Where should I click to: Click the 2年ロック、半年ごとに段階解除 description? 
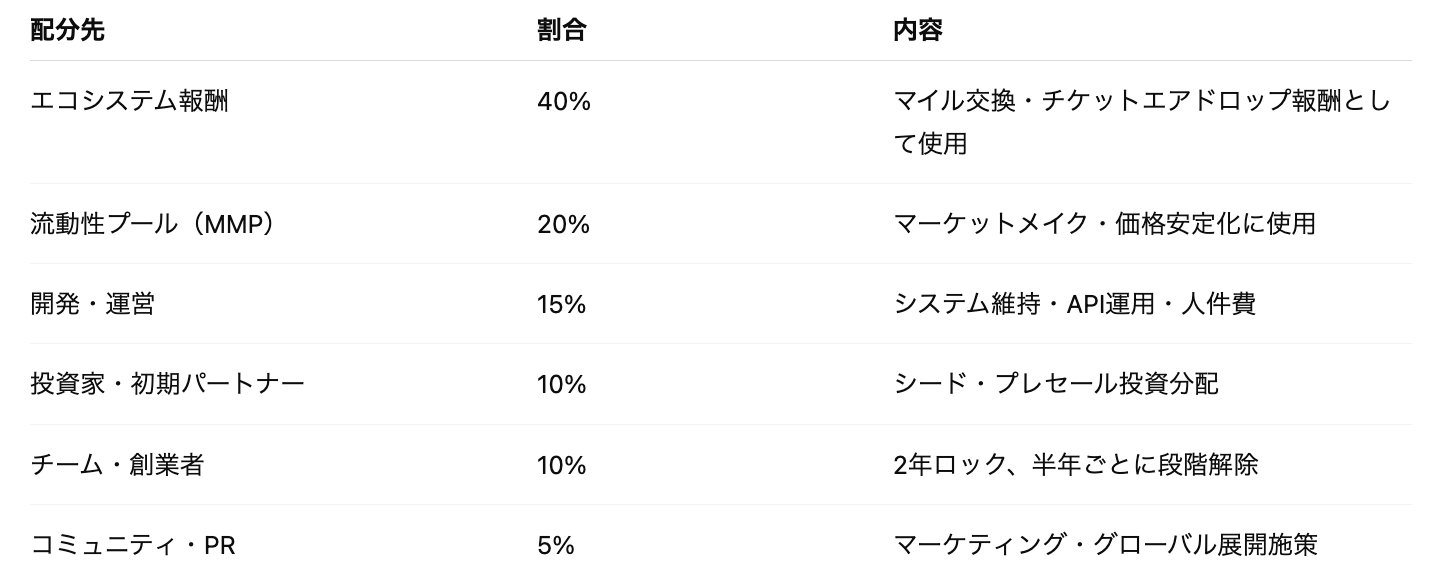1075,465
